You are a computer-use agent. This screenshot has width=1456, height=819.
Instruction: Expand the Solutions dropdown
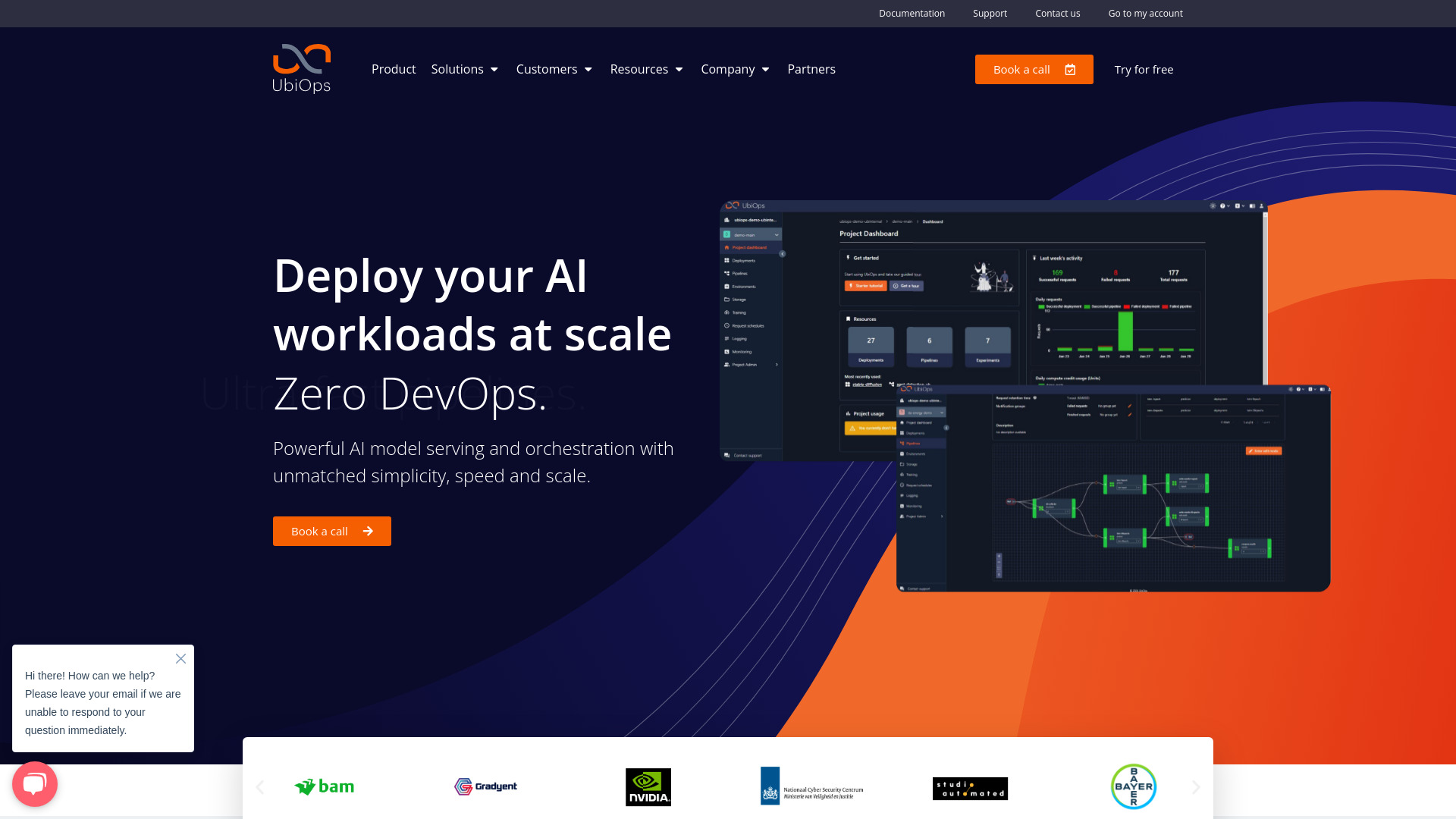coord(465,69)
